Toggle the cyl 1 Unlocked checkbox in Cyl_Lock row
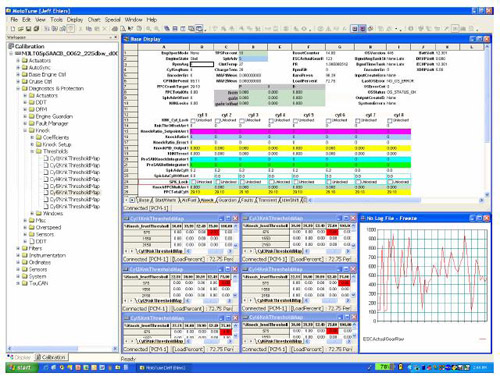The width and height of the screenshot is (500, 380). (193, 120)
